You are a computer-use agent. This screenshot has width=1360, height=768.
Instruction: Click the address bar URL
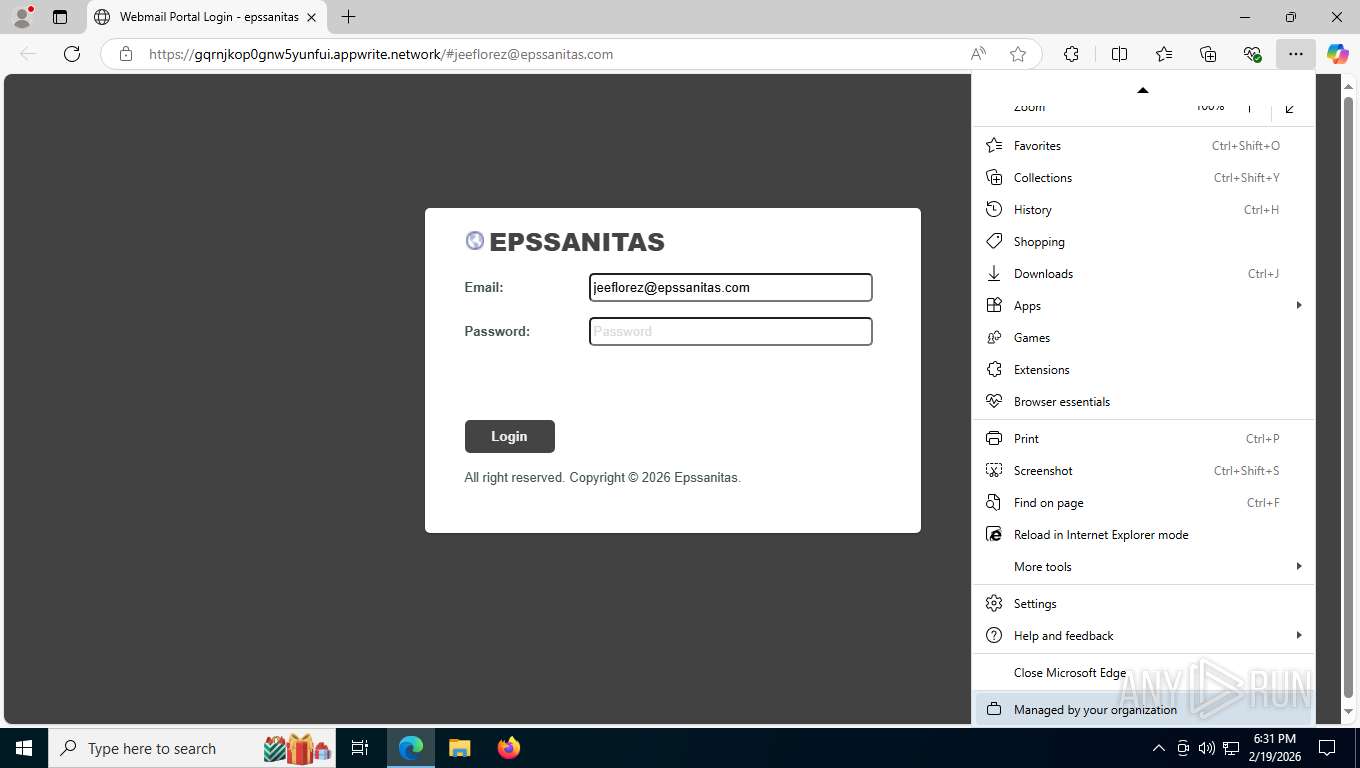pyautogui.click(x=381, y=54)
